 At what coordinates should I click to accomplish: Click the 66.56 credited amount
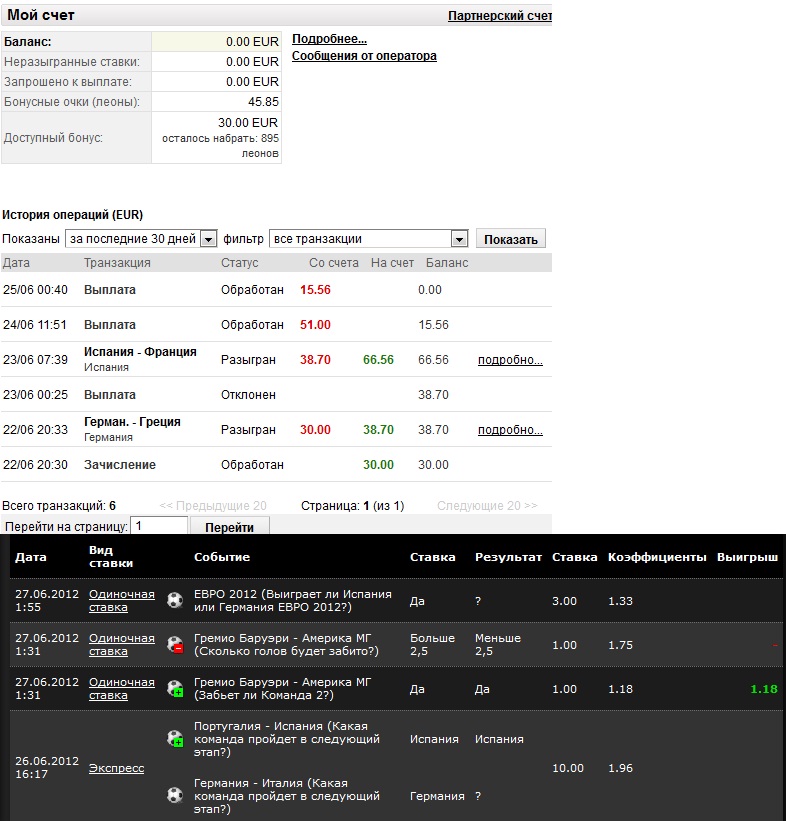pos(378,360)
